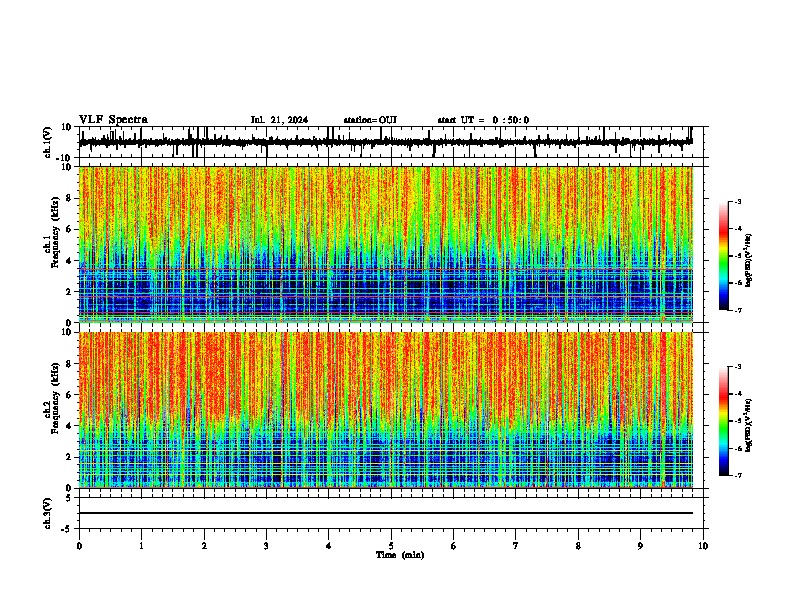
Task: Click the '-3' label on ch.1 colorbar
Action: click(737, 201)
